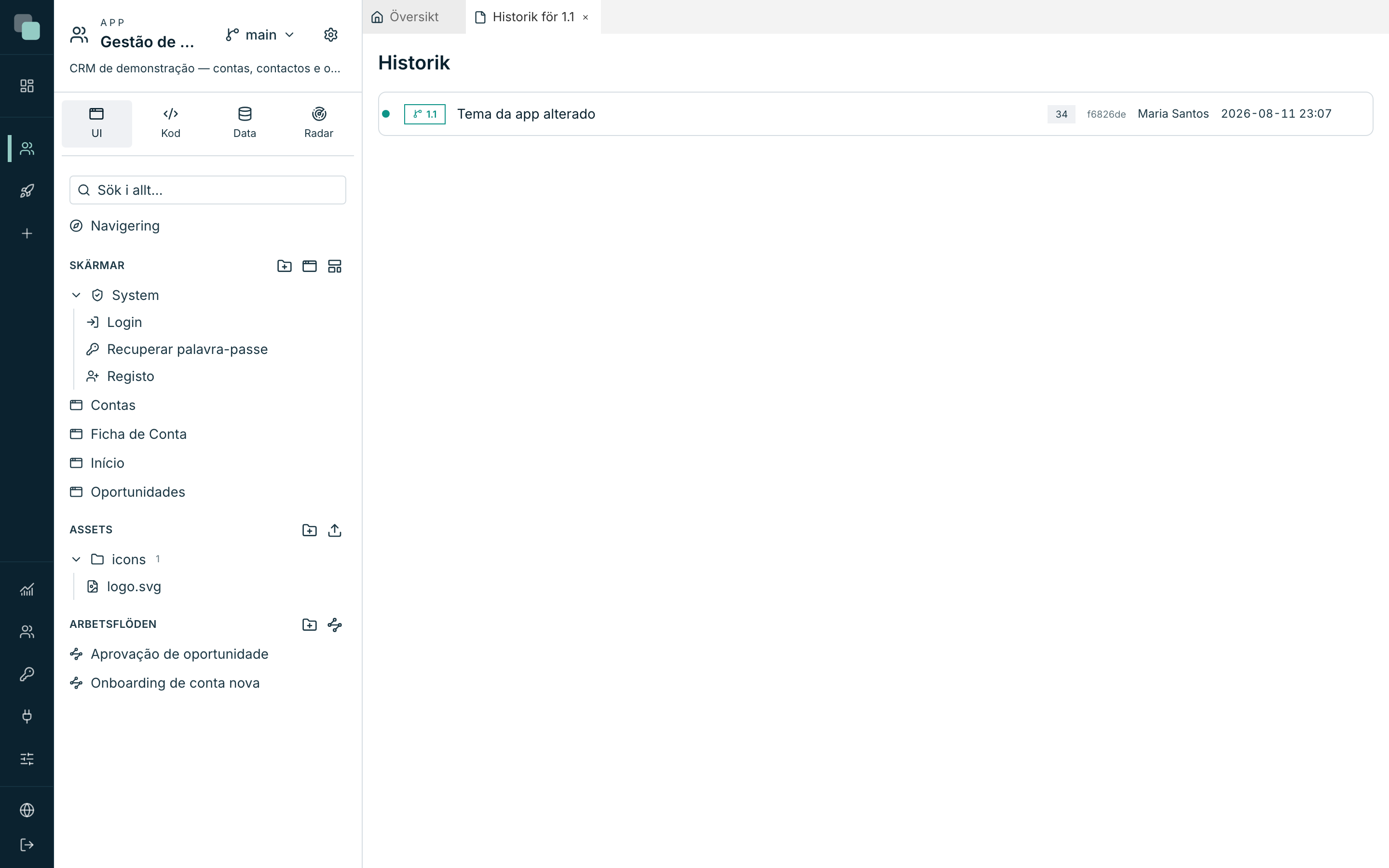Switch to the Kod tab
This screenshot has width=1389, height=868.
[x=170, y=123]
